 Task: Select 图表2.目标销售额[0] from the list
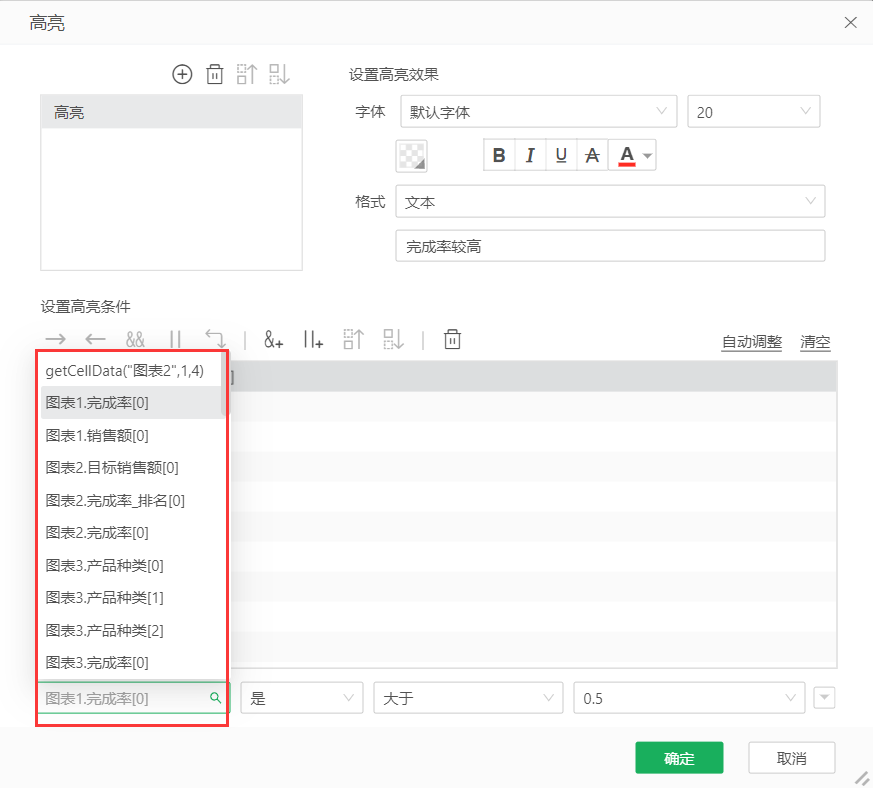coord(112,467)
